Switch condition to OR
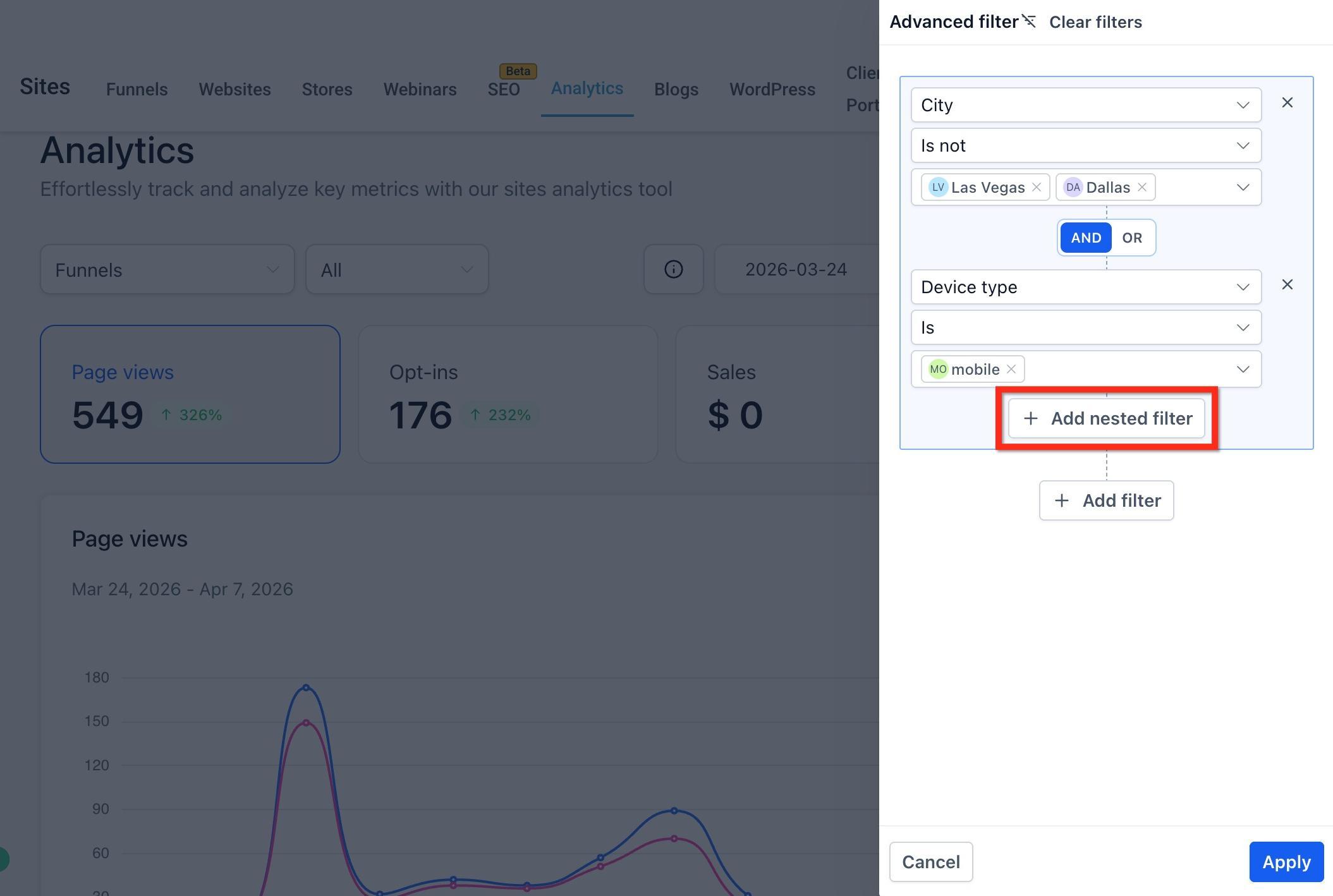The width and height of the screenshot is (1333, 896). 1132,238
